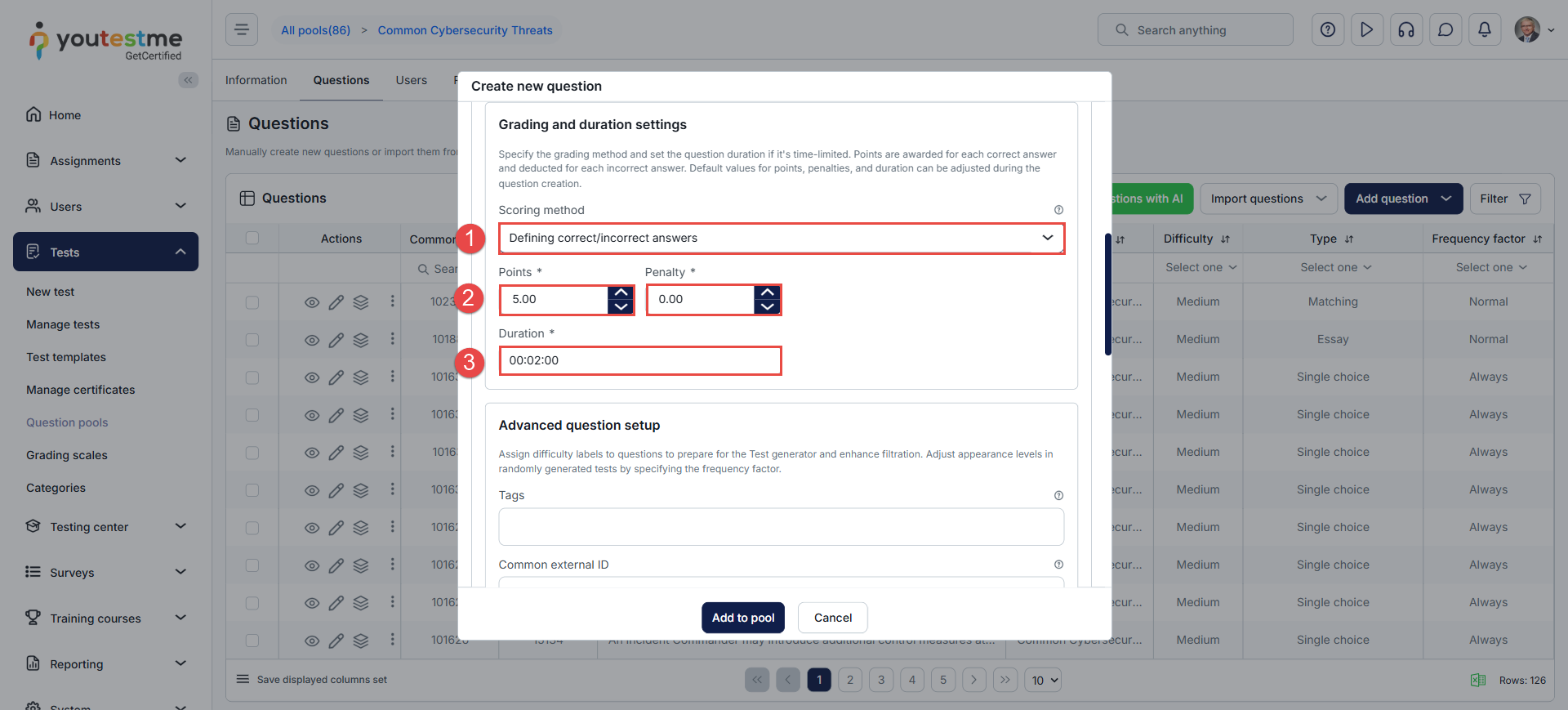
Task: Open Manage certificates in sidebar
Action: coord(81,390)
